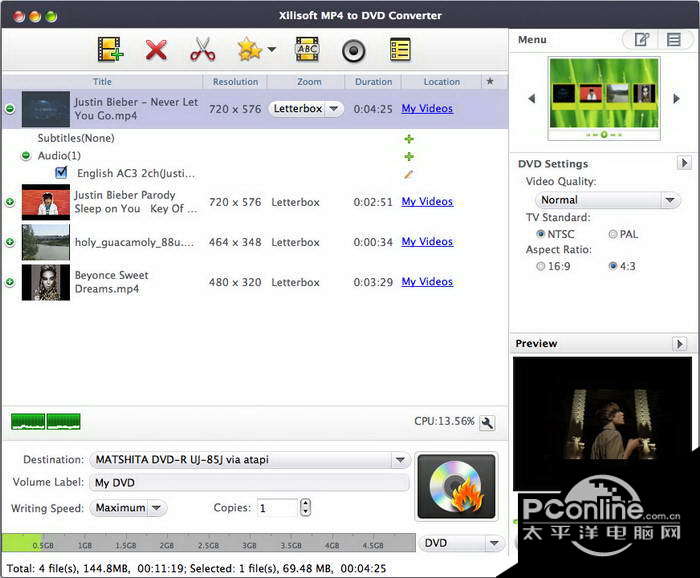Click the Copies number field

[x=277, y=508]
